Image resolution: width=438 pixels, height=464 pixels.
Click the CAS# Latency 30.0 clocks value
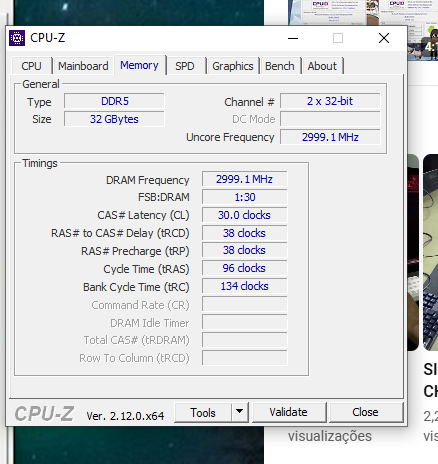244,215
